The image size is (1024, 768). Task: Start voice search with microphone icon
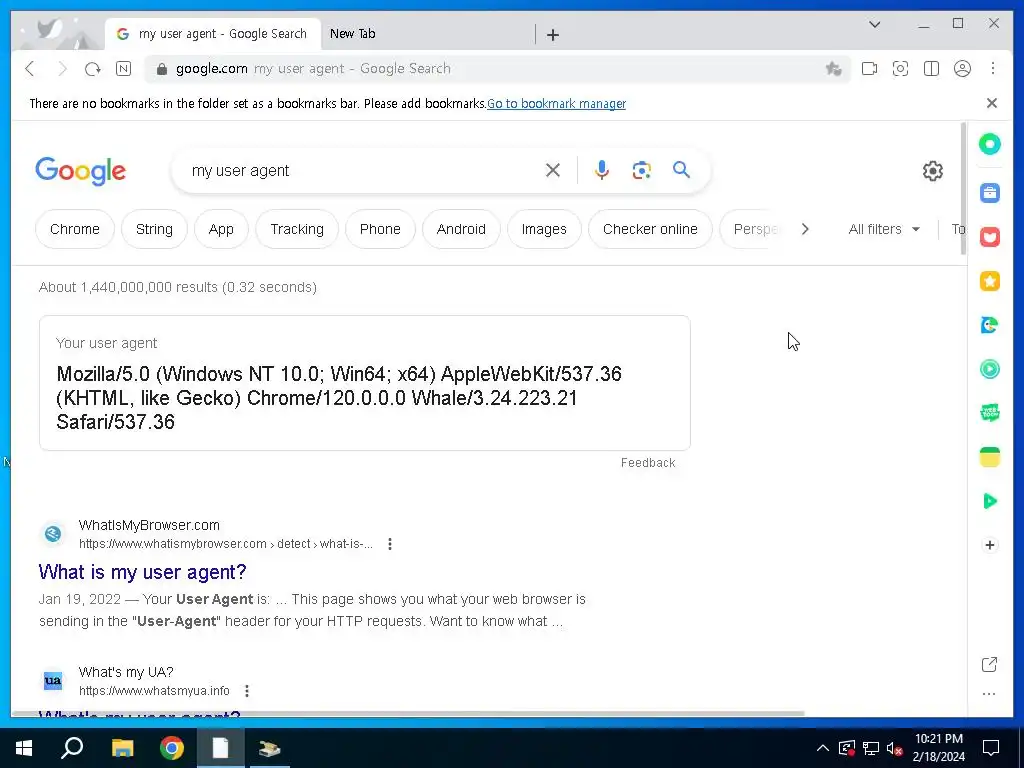(x=601, y=170)
